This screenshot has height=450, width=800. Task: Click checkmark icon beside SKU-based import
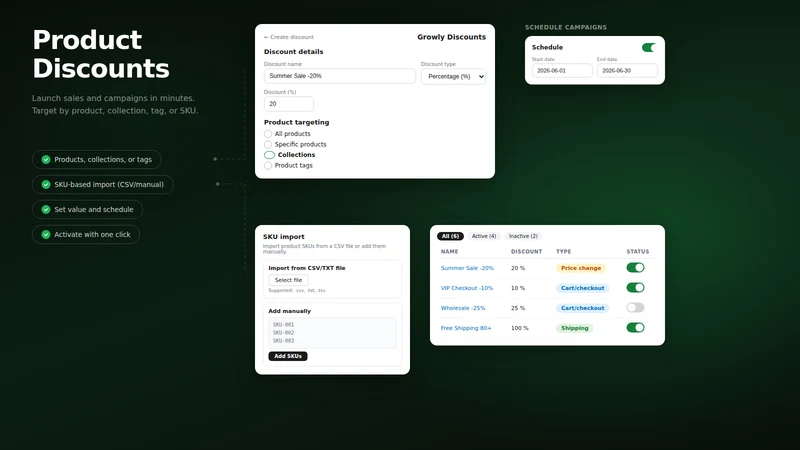(46, 185)
